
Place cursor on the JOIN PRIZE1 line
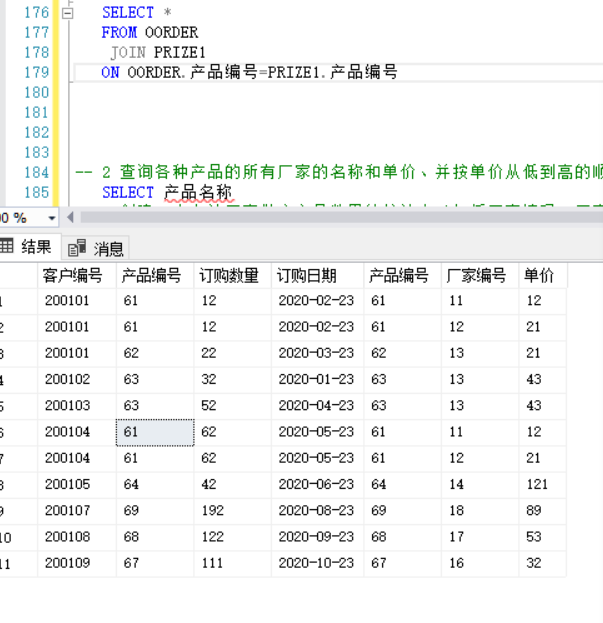coord(157,52)
